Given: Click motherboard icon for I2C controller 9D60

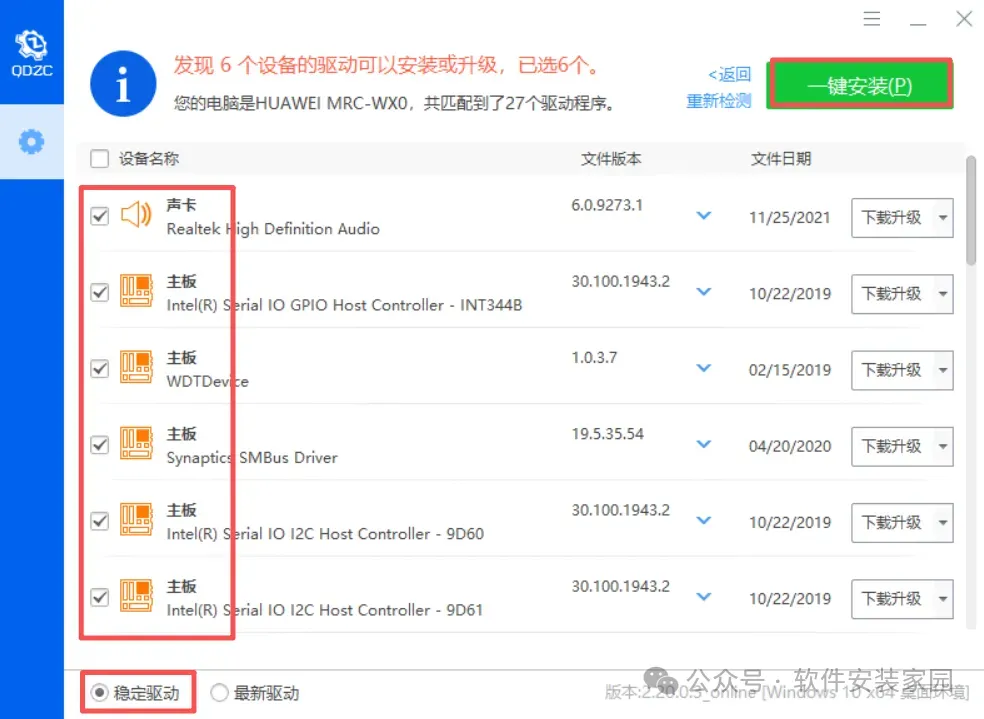Looking at the screenshot, I should coord(136,520).
